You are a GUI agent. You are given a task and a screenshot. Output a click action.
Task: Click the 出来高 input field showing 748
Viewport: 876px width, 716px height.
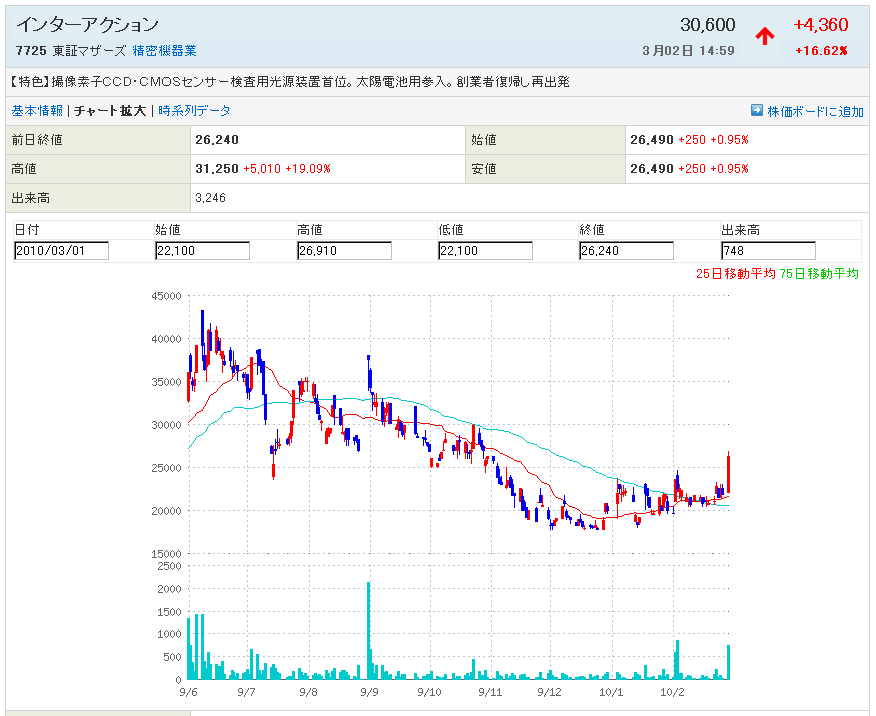768,251
